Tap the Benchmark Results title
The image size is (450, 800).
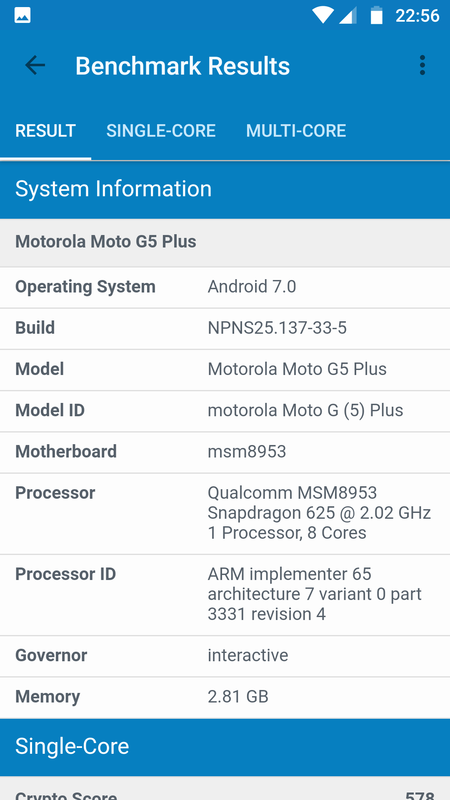pyautogui.click(x=183, y=66)
